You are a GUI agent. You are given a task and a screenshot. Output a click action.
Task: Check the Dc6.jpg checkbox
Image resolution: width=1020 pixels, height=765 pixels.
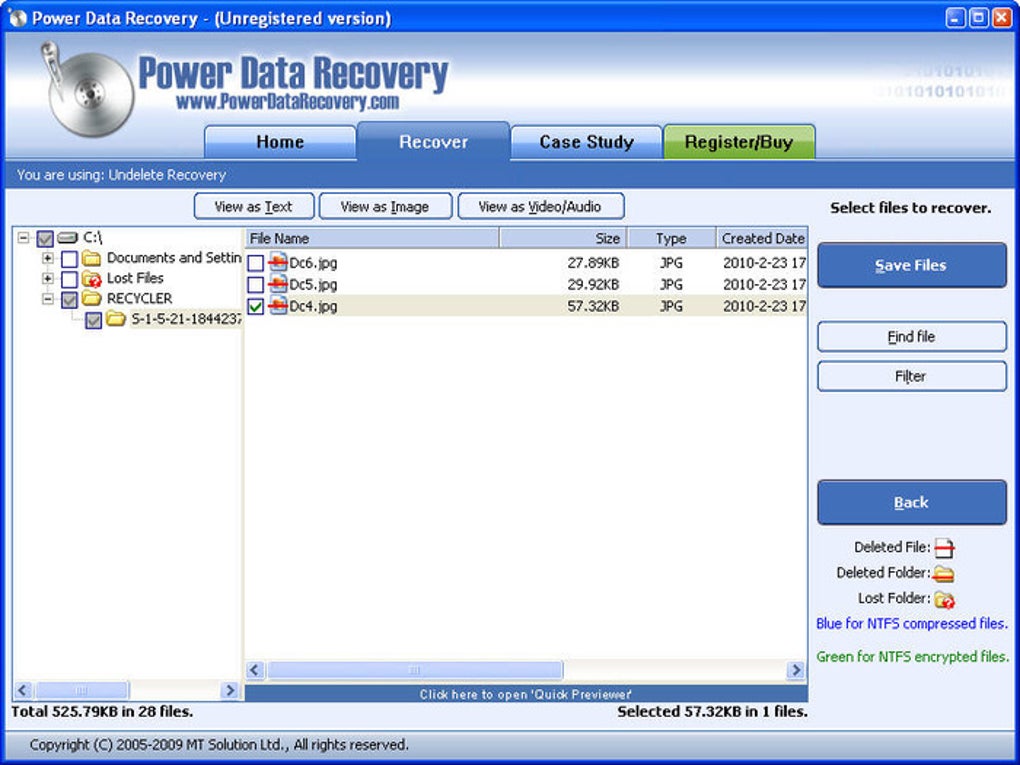(256, 263)
